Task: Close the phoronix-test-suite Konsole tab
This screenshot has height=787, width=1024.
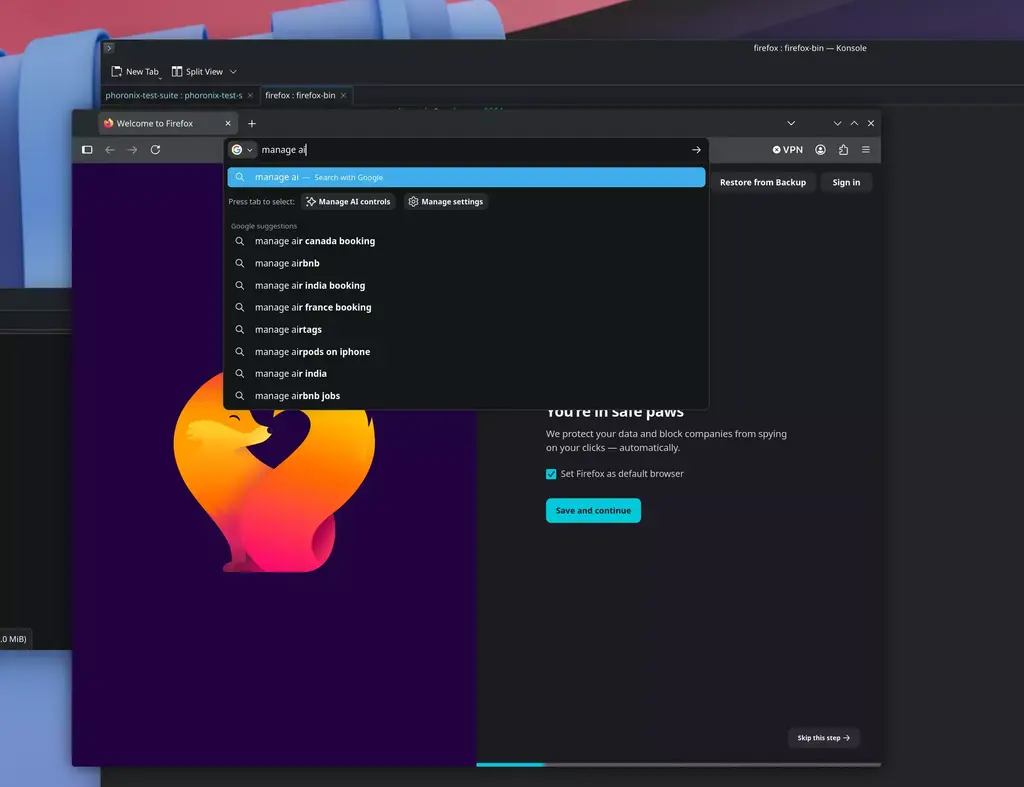Action: click(x=250, y=95)
